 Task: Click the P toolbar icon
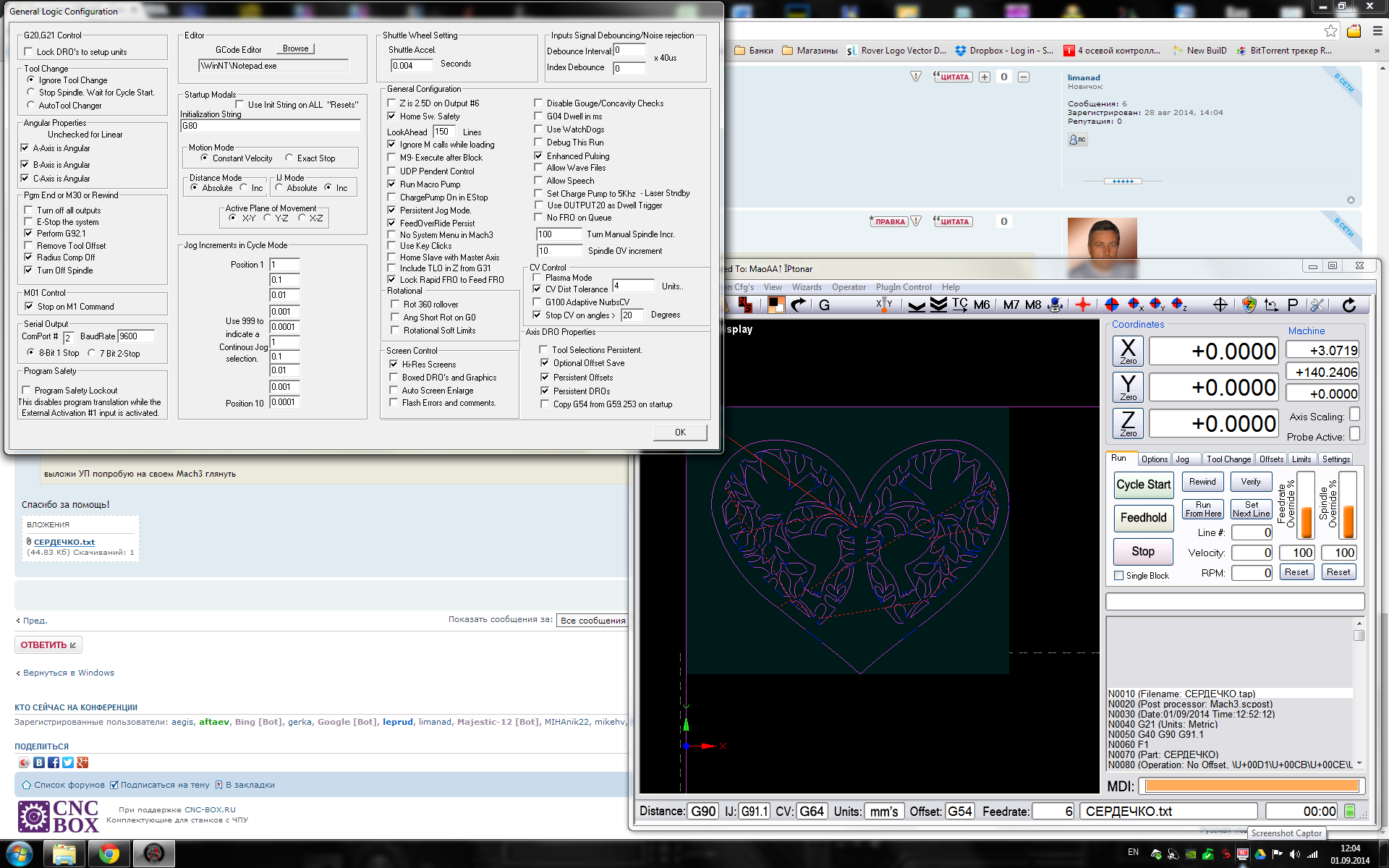pos(1293,305)
